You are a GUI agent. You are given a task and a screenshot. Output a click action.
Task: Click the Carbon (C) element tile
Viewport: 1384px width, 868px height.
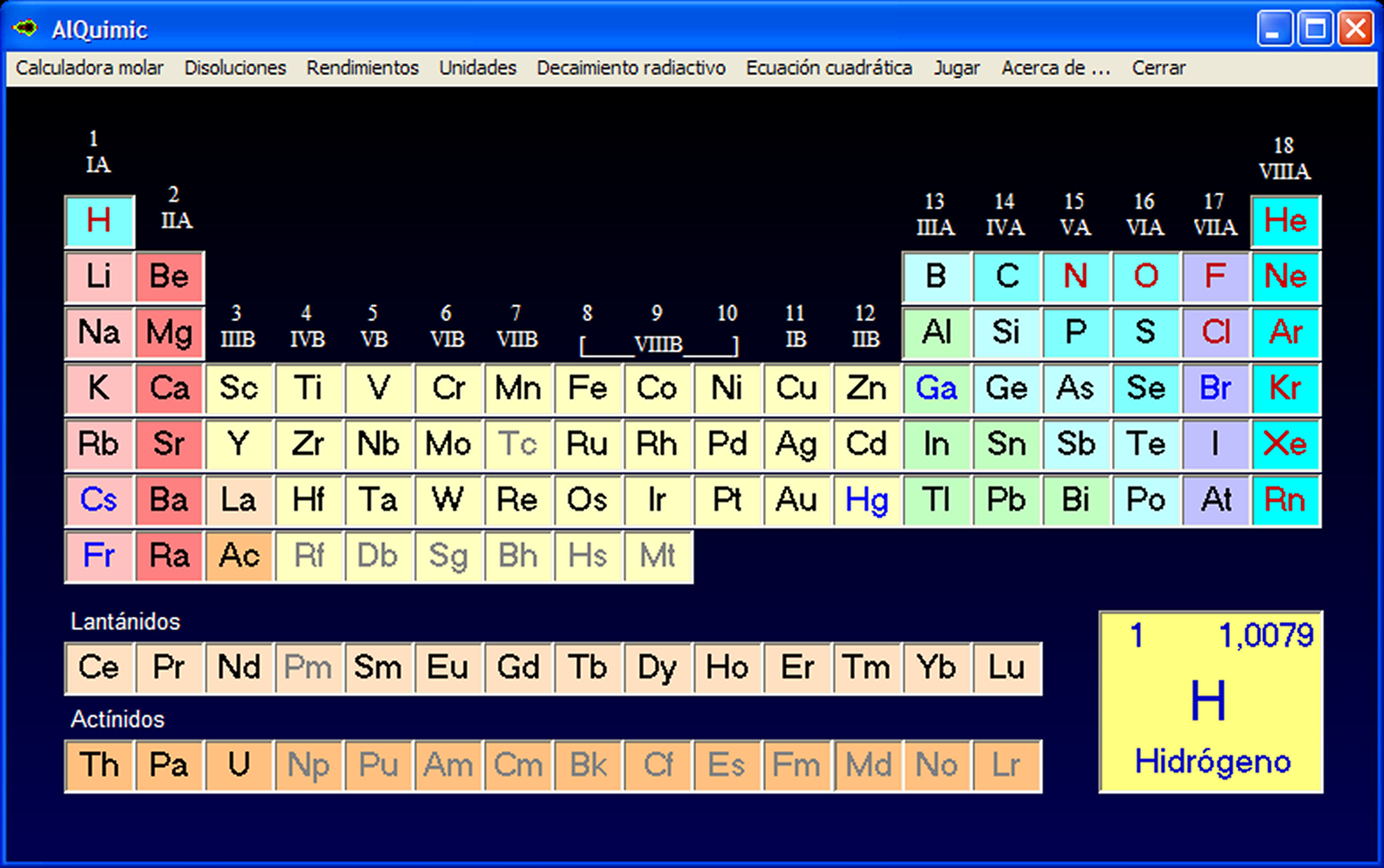click(x=1006, y=277)
